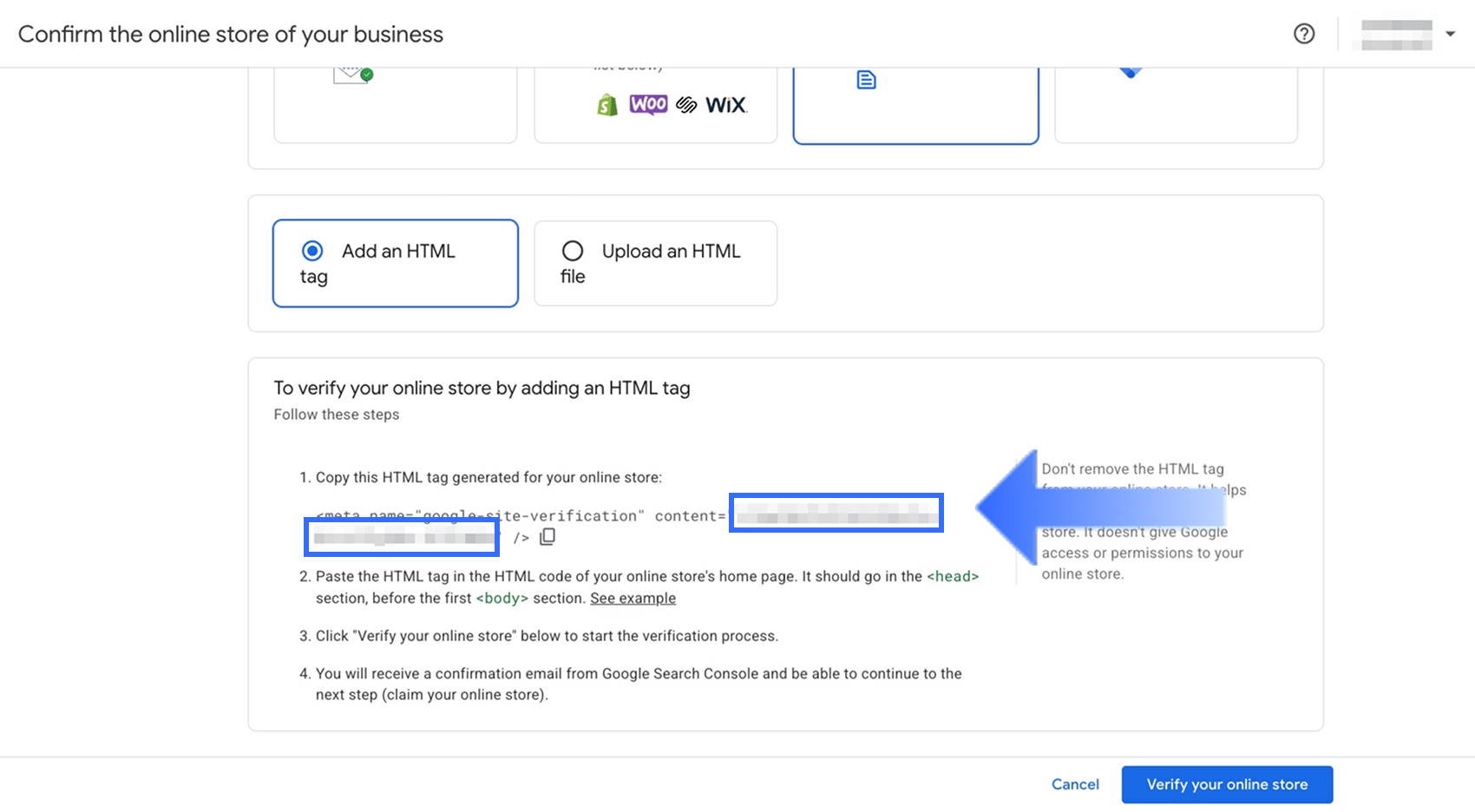Click the Wix logo
The image size is (1475, 812).
(725, 105)
